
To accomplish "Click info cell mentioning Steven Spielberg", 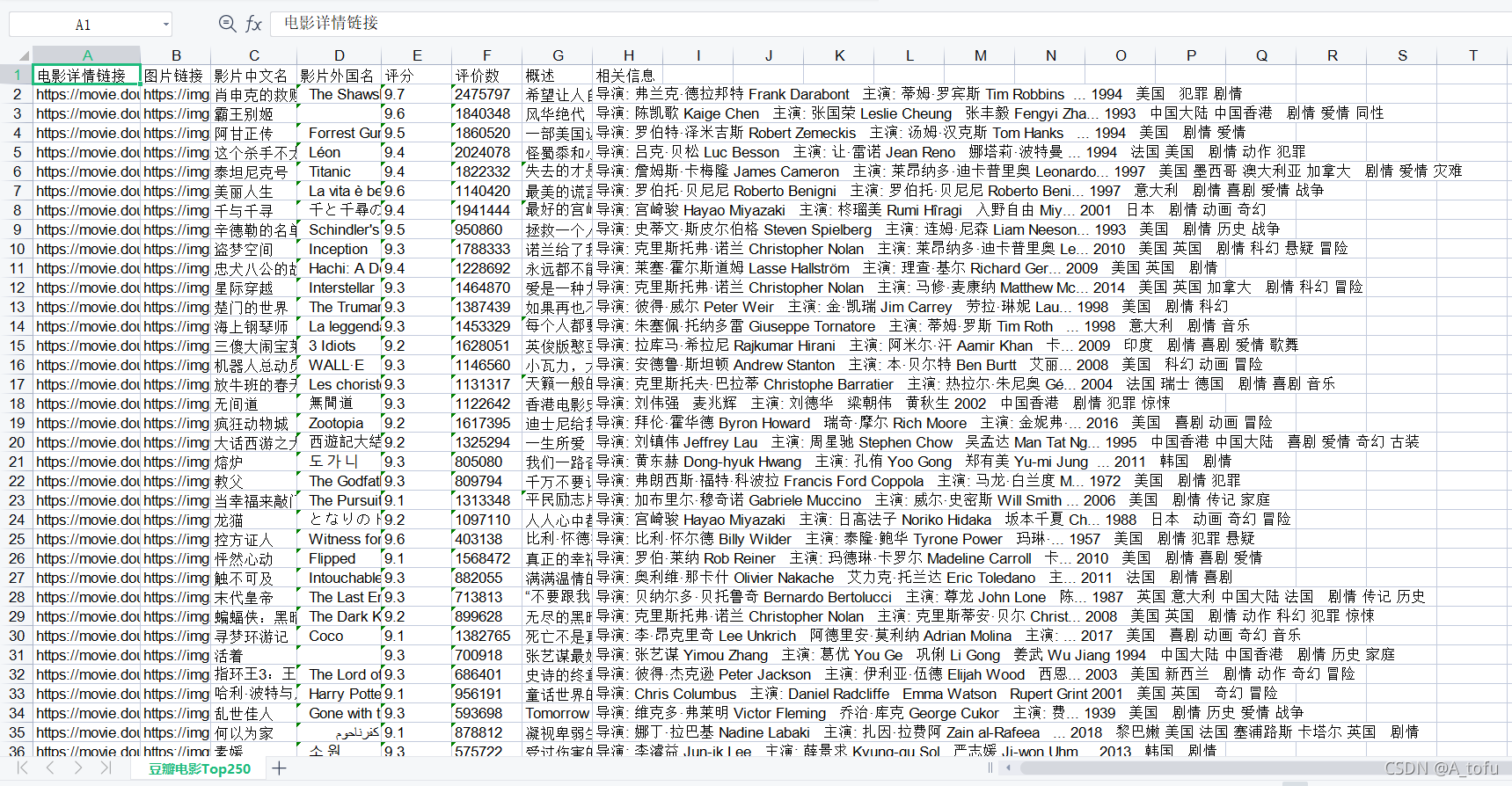I will tap(938, 229).
